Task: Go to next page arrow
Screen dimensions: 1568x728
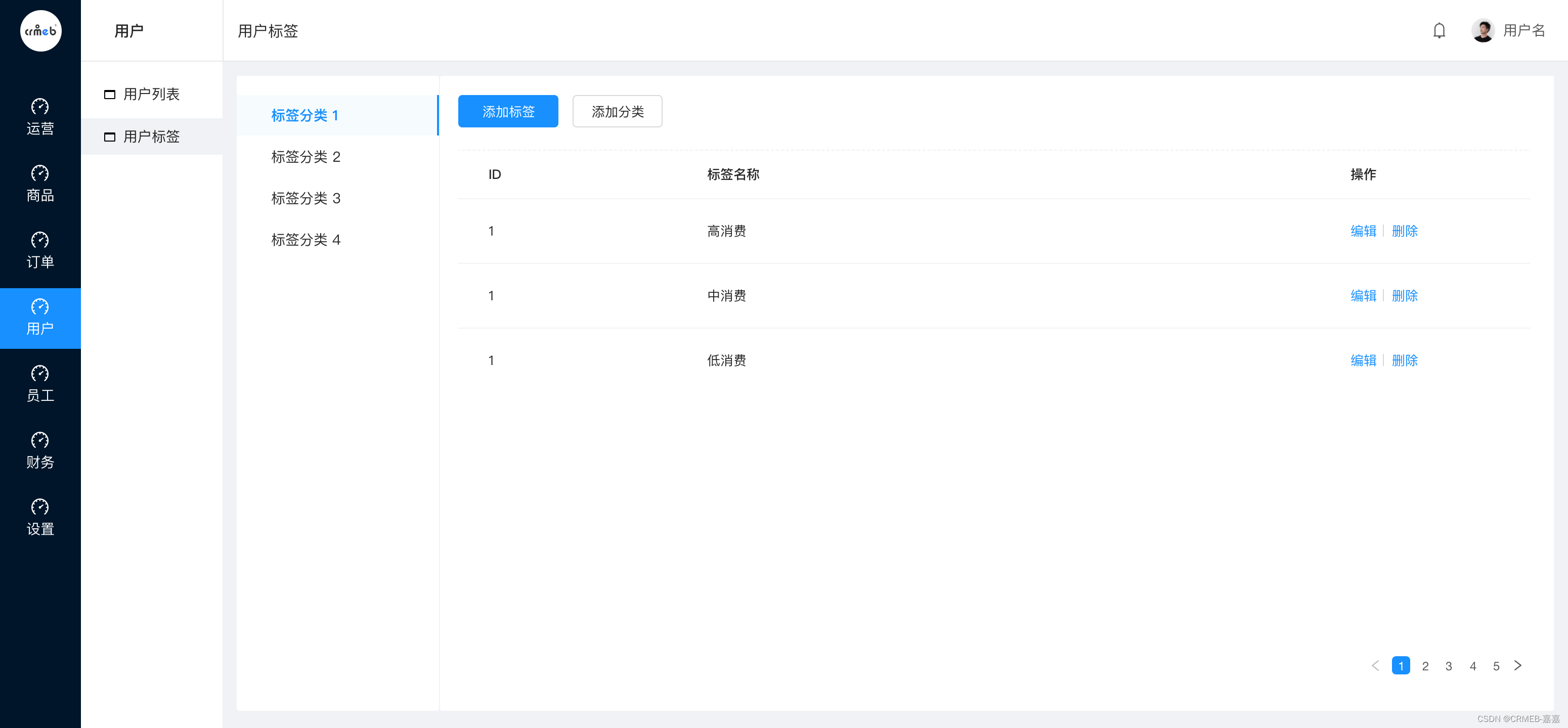Action: coord(1517,665)
